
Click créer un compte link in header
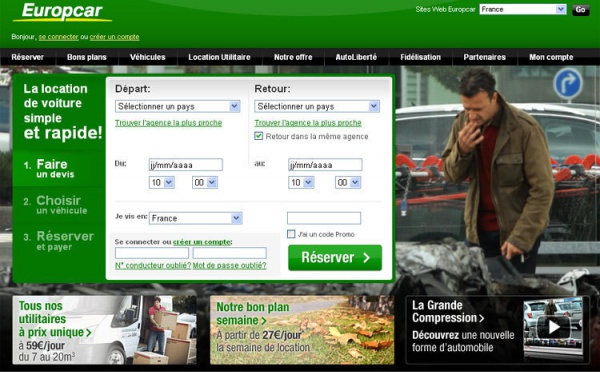(114, 37)
